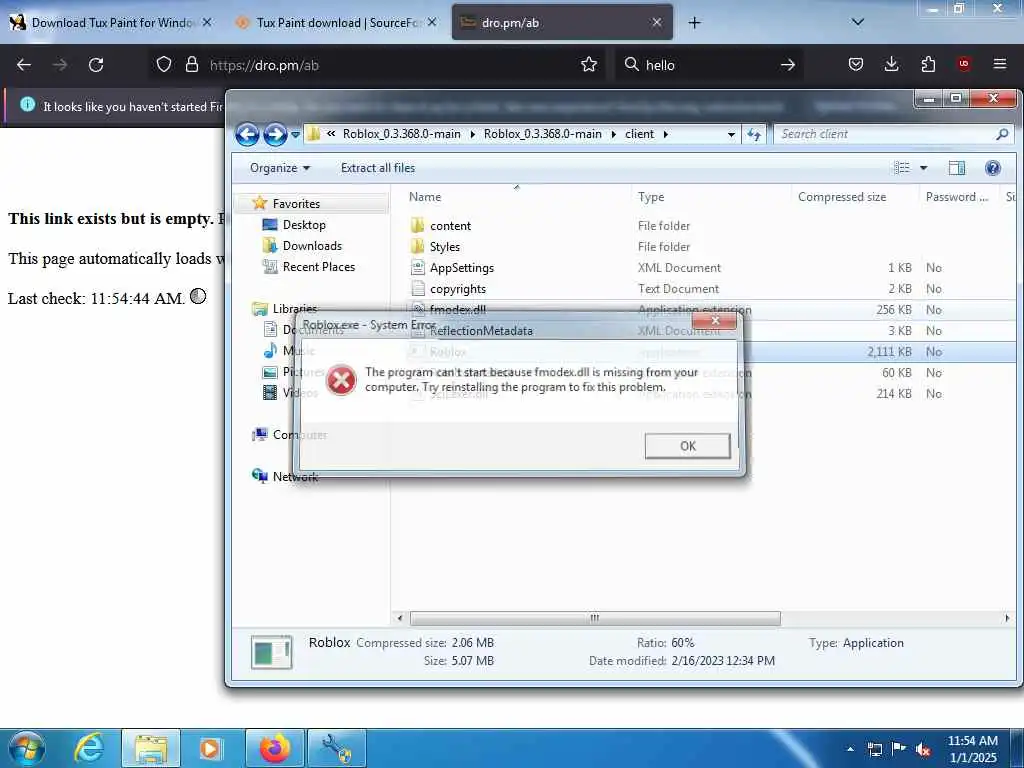Open a new Firefox tab
Screen dimensions: 1024x768
tap(694, 23)
